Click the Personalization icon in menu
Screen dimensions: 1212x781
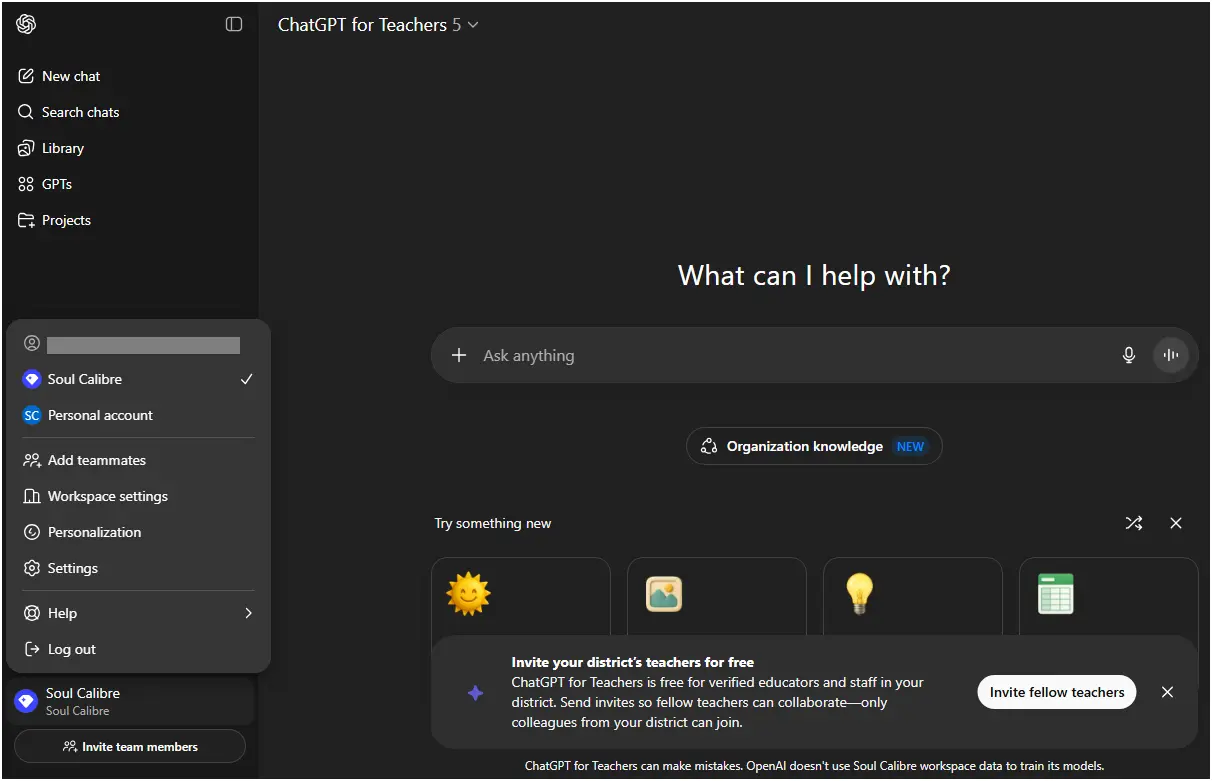(x=32, y=532)
